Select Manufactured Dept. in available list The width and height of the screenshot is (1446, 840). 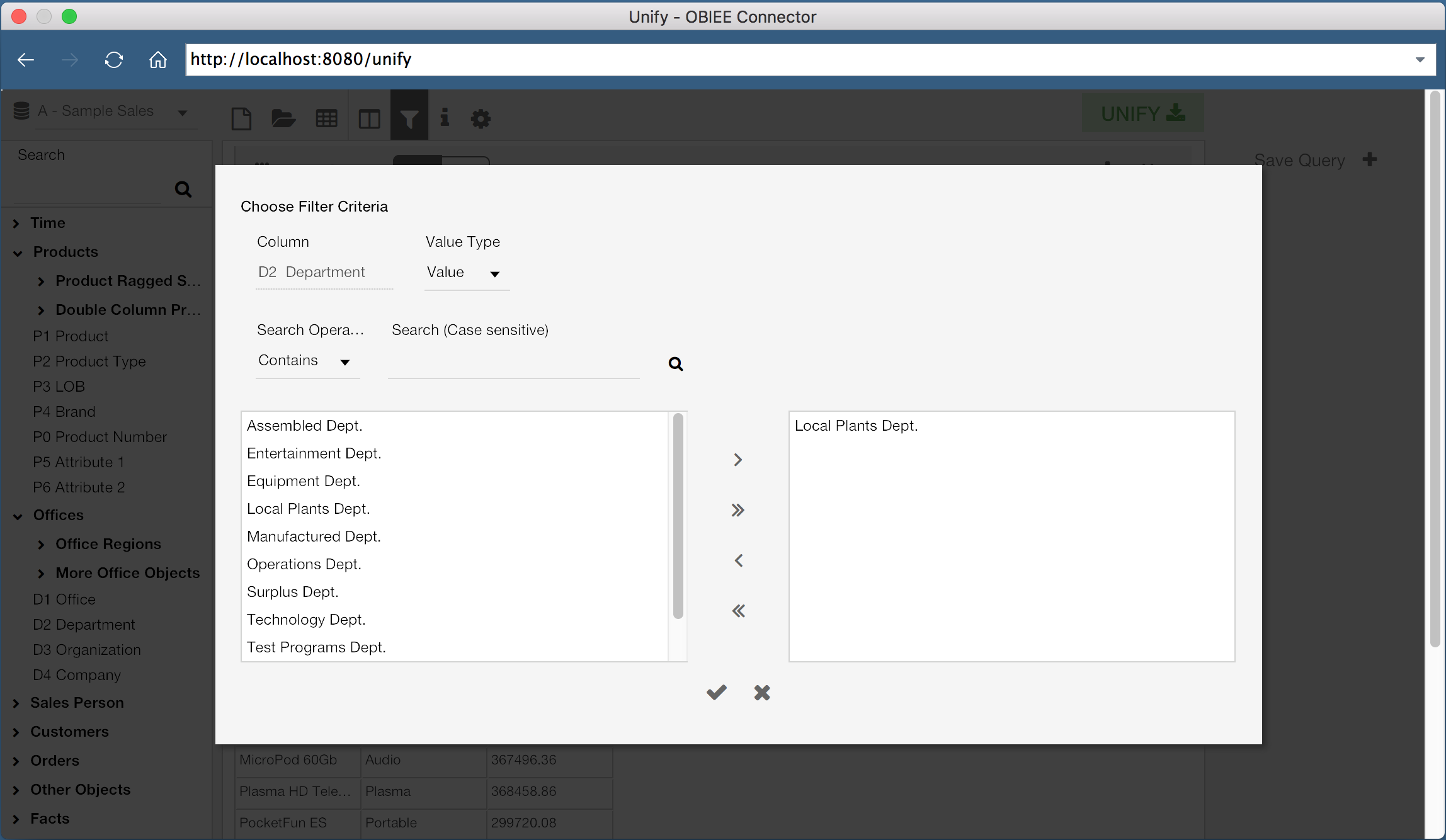314,536
